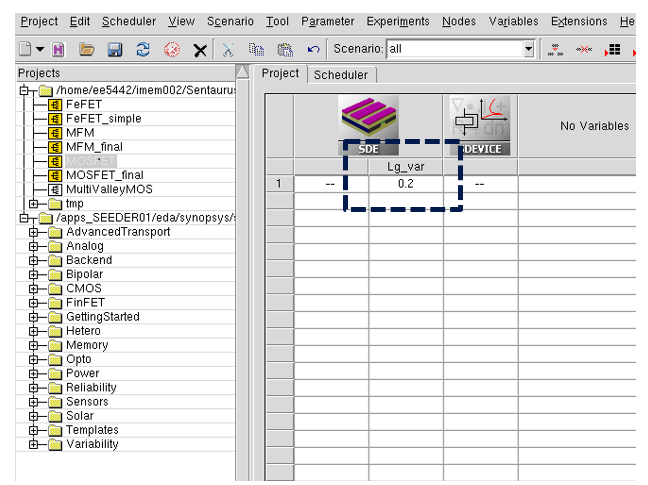Click the open folder toolbar icon
The width and height of the screenshot is (648, 485).
tap(87, 49)
